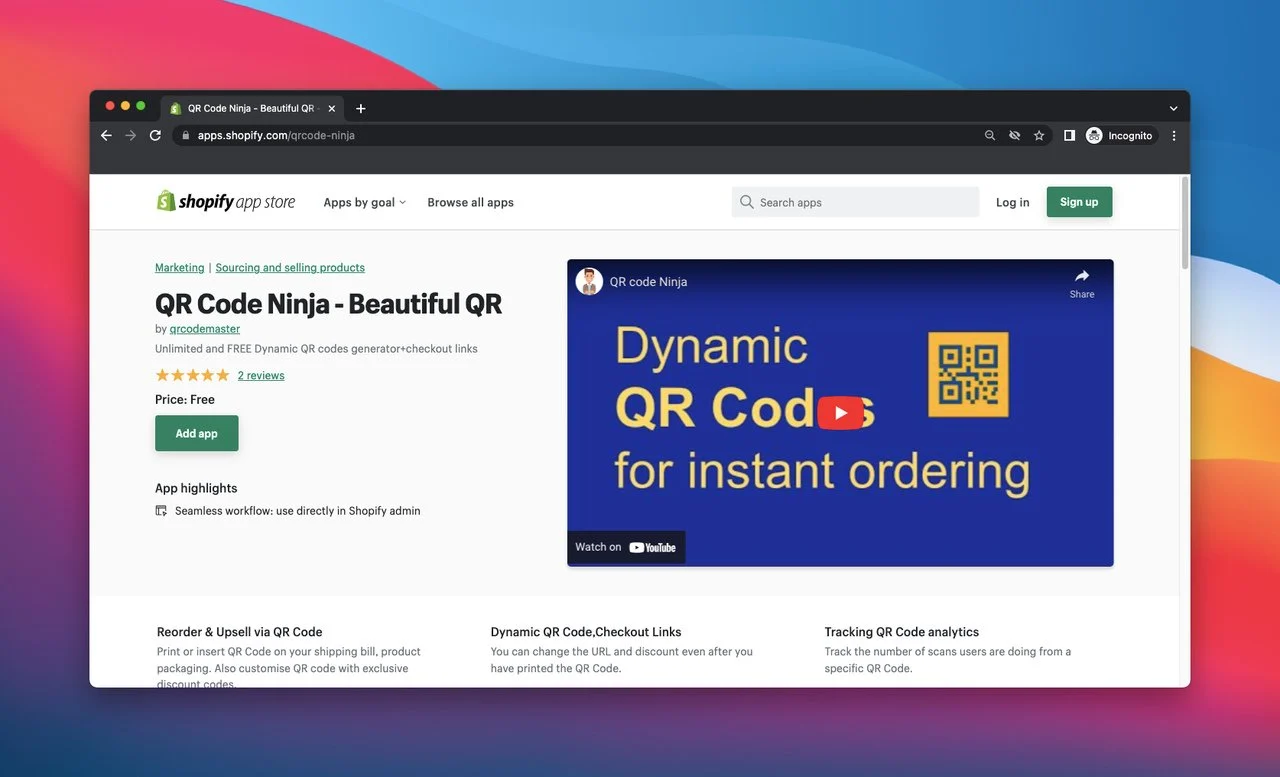Click the QR code Ninja channel avatar
Screen dimensions: 1280x777
click(589, 281)
